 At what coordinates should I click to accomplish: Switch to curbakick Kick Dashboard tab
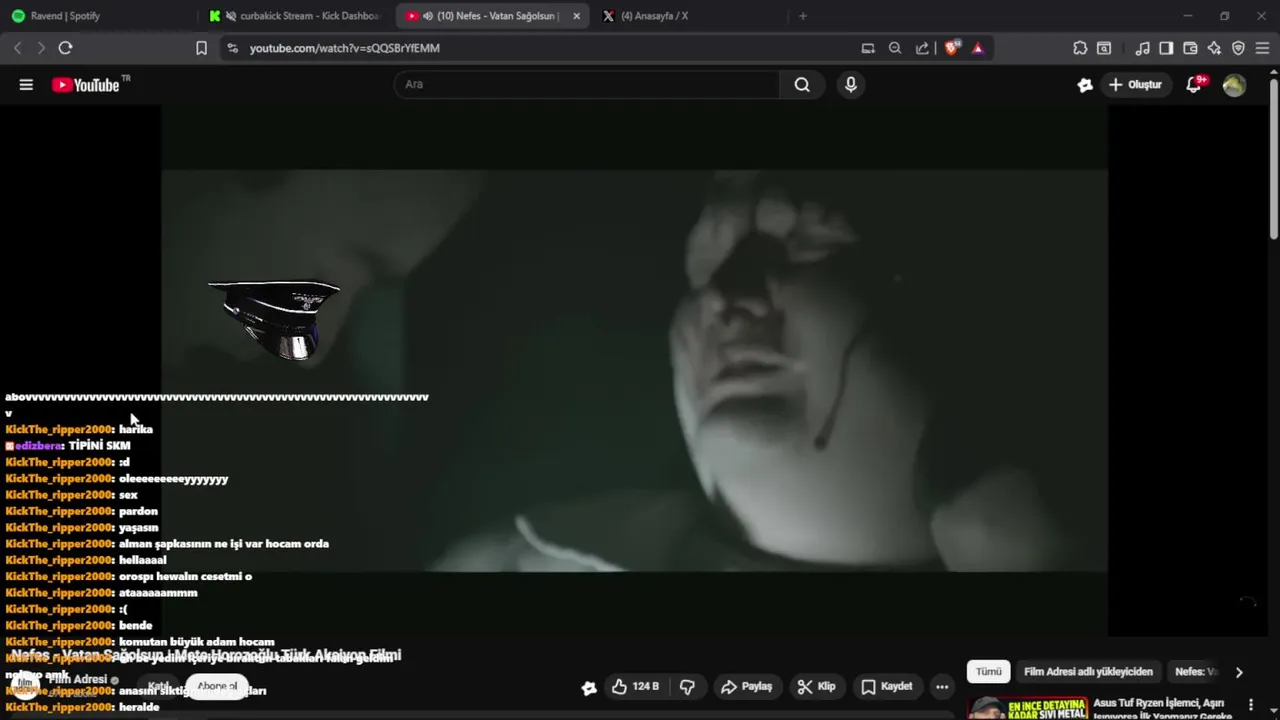point(296,16)
